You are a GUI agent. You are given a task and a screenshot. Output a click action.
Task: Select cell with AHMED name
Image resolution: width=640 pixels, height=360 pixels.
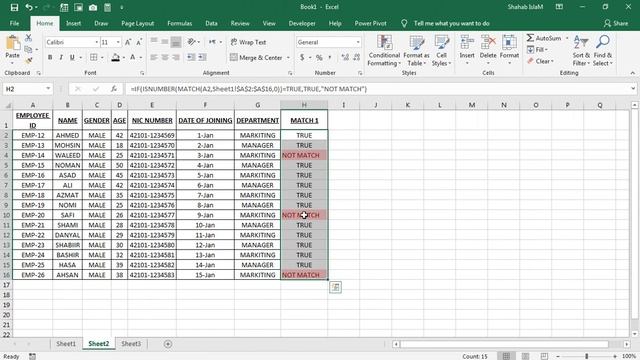pyautogui.click(x=67, y=135)
